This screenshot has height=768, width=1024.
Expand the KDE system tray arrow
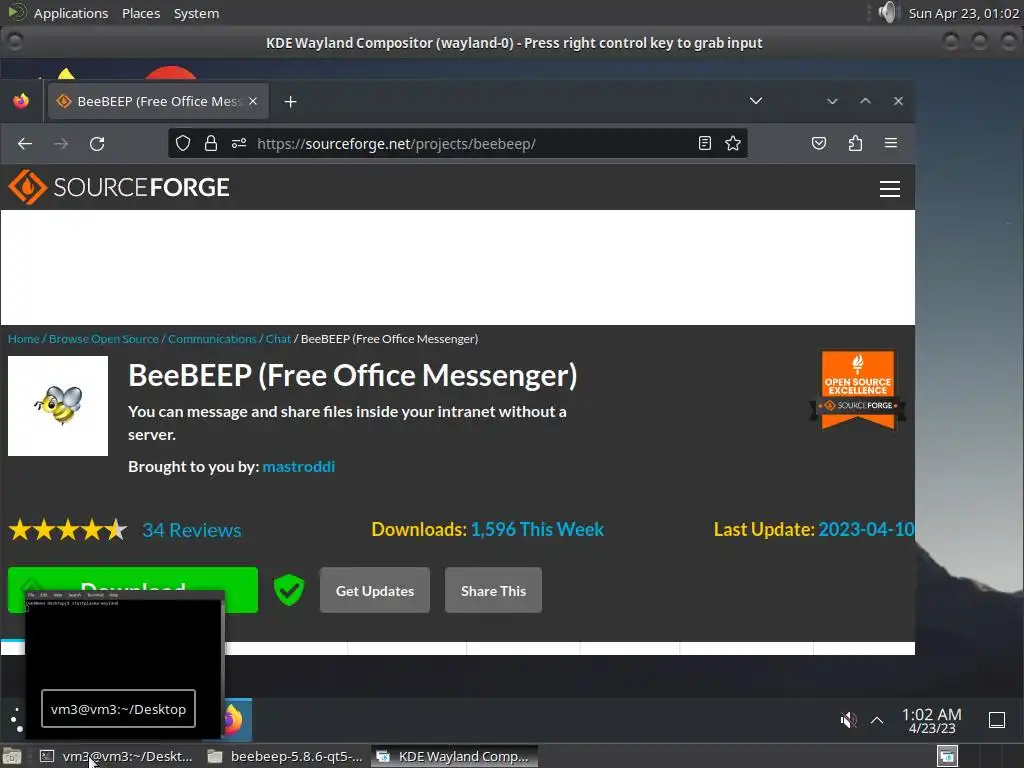876,720
